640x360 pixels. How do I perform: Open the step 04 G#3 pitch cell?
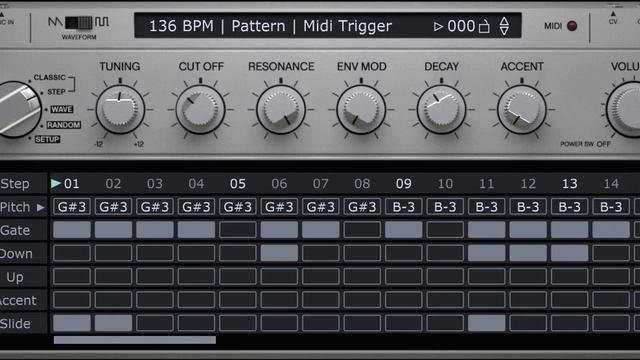[196, 207]
